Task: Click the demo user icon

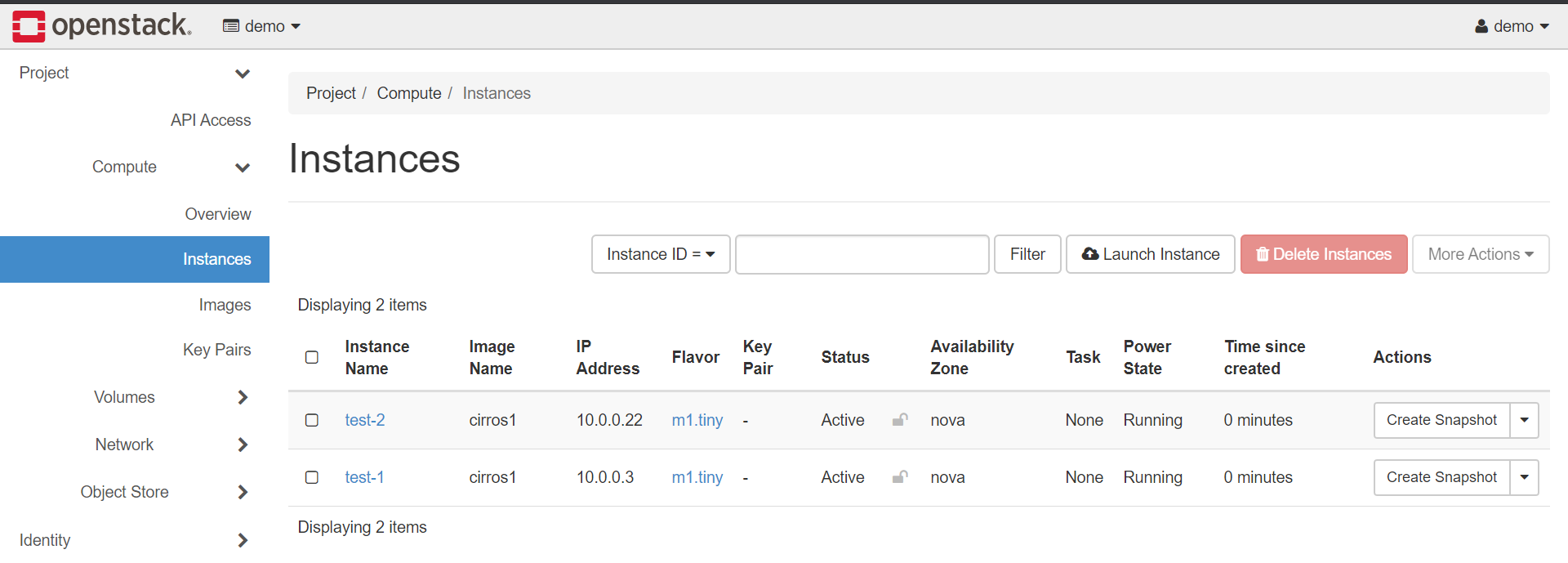Action: tap(1481, 26)
